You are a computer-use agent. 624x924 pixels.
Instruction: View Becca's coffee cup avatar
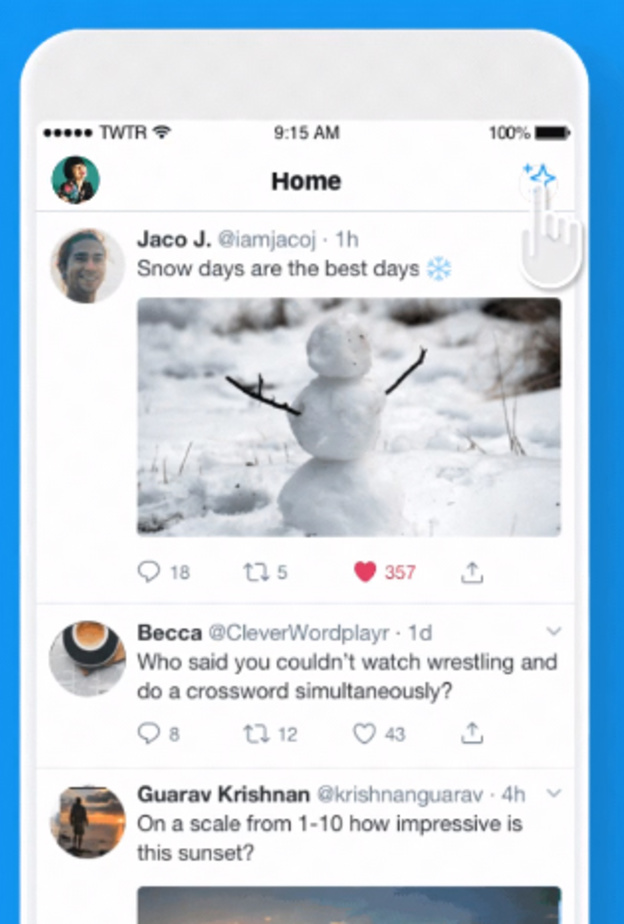pyautogui.click(x=87, y=658)
